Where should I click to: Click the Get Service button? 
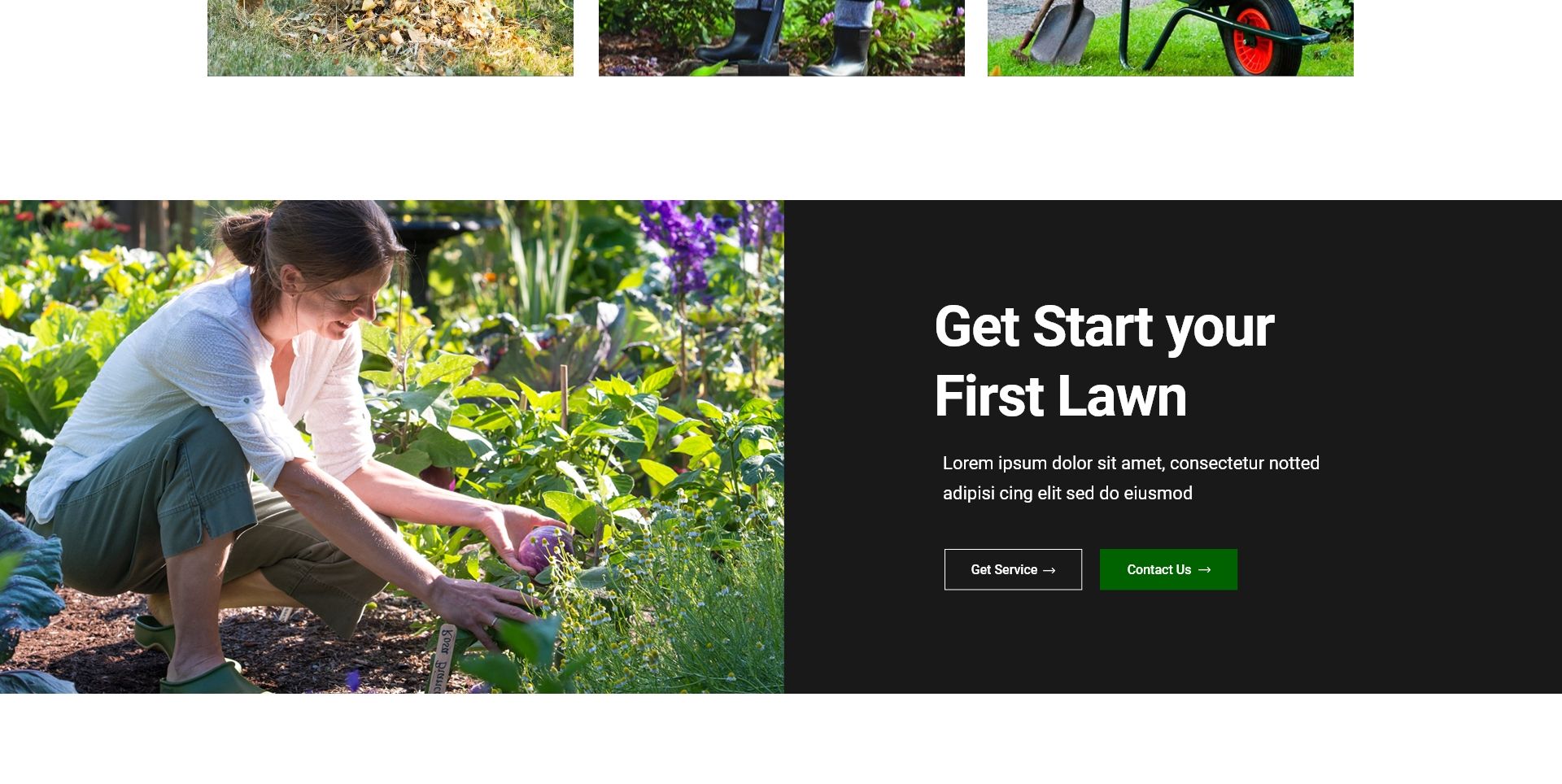tap(1013, 569)
